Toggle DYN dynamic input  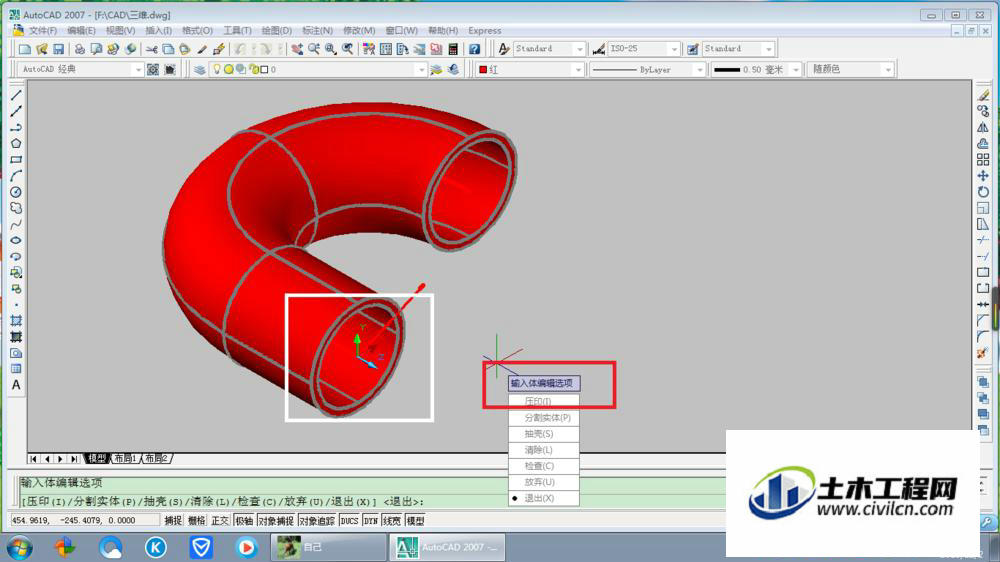pos(371,521)
